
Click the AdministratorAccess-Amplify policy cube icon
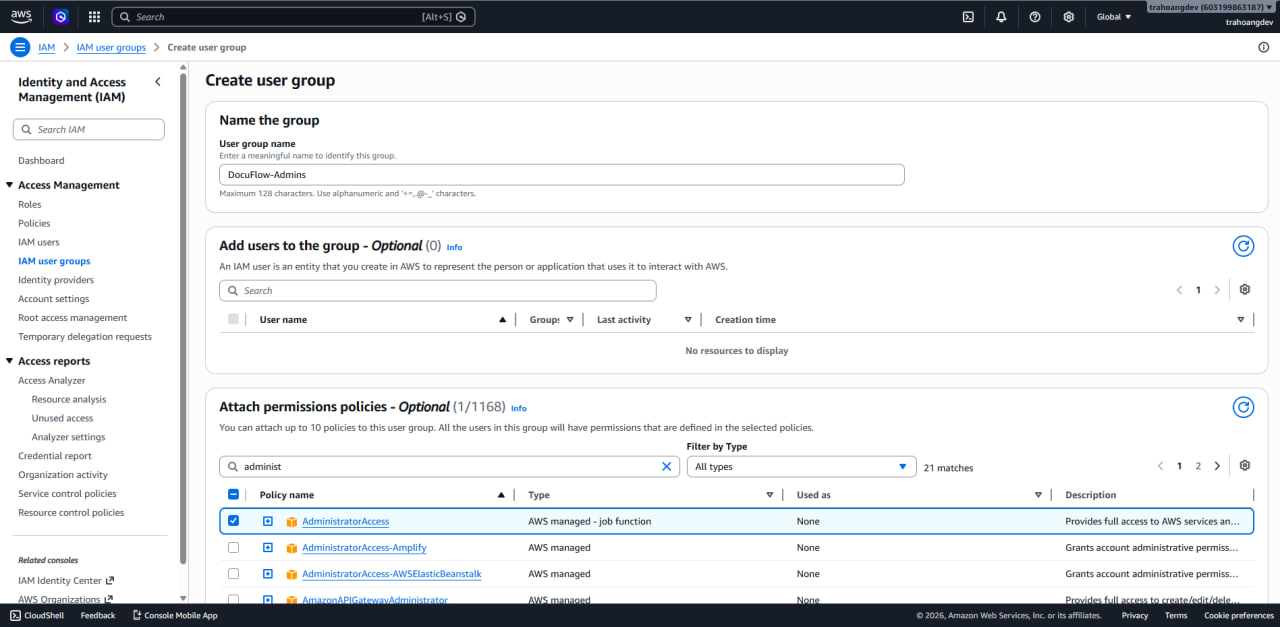point(292,548)
